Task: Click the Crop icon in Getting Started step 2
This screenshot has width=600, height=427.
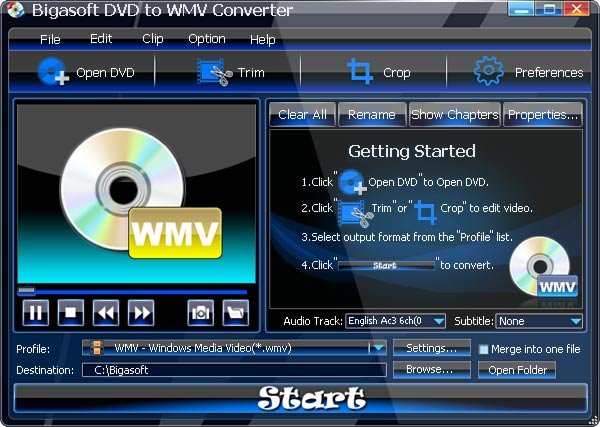Action: 426,212
